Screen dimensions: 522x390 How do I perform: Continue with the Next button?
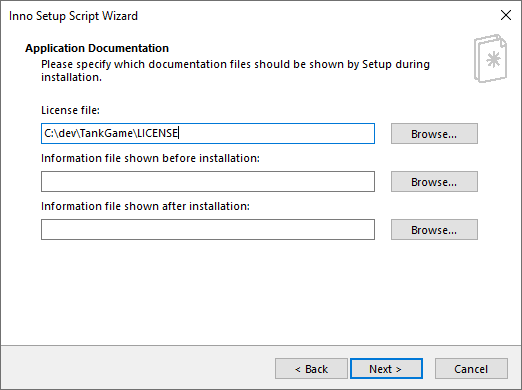click(386, 369)
